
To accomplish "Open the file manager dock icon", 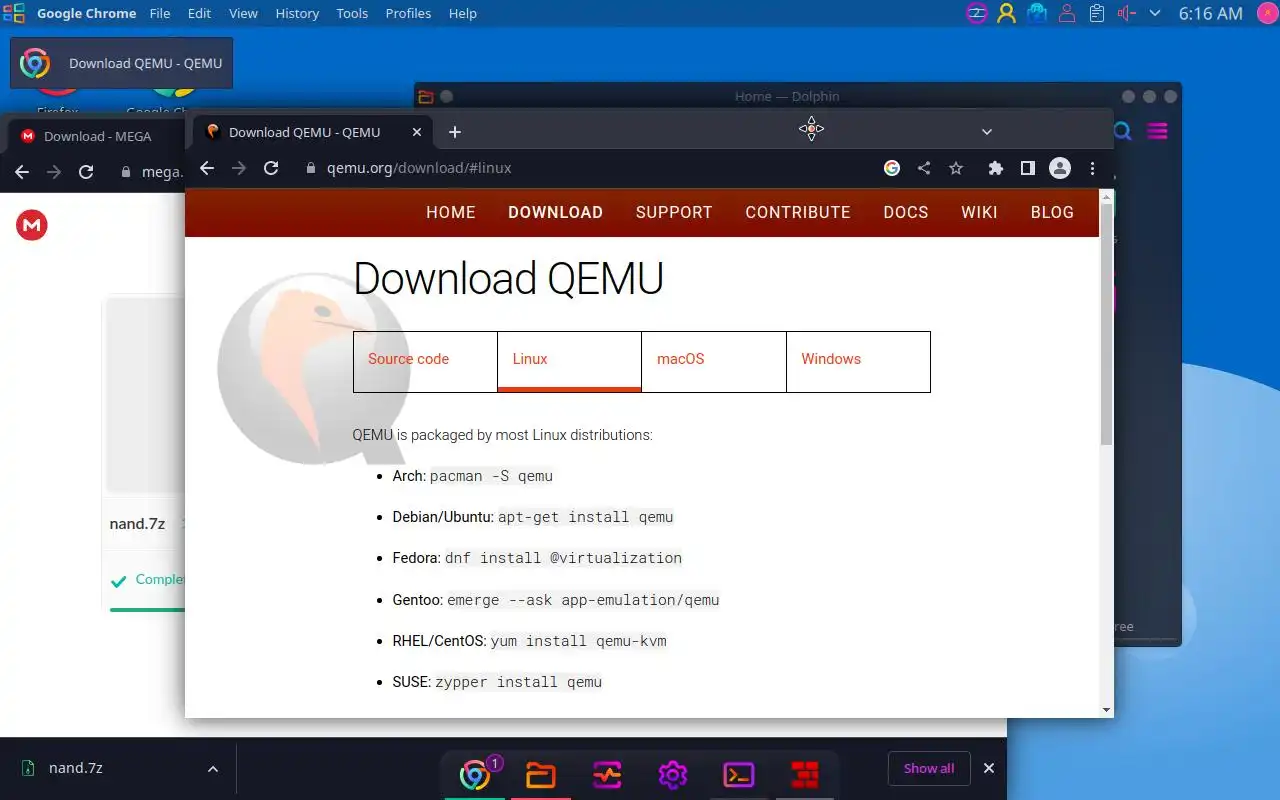I will tap(541, 775).
